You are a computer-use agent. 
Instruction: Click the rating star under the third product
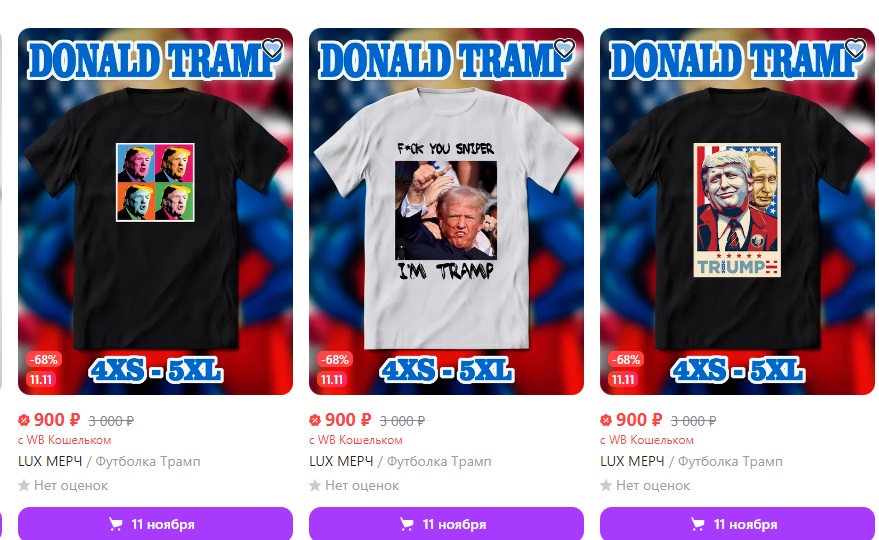[606, 485]
